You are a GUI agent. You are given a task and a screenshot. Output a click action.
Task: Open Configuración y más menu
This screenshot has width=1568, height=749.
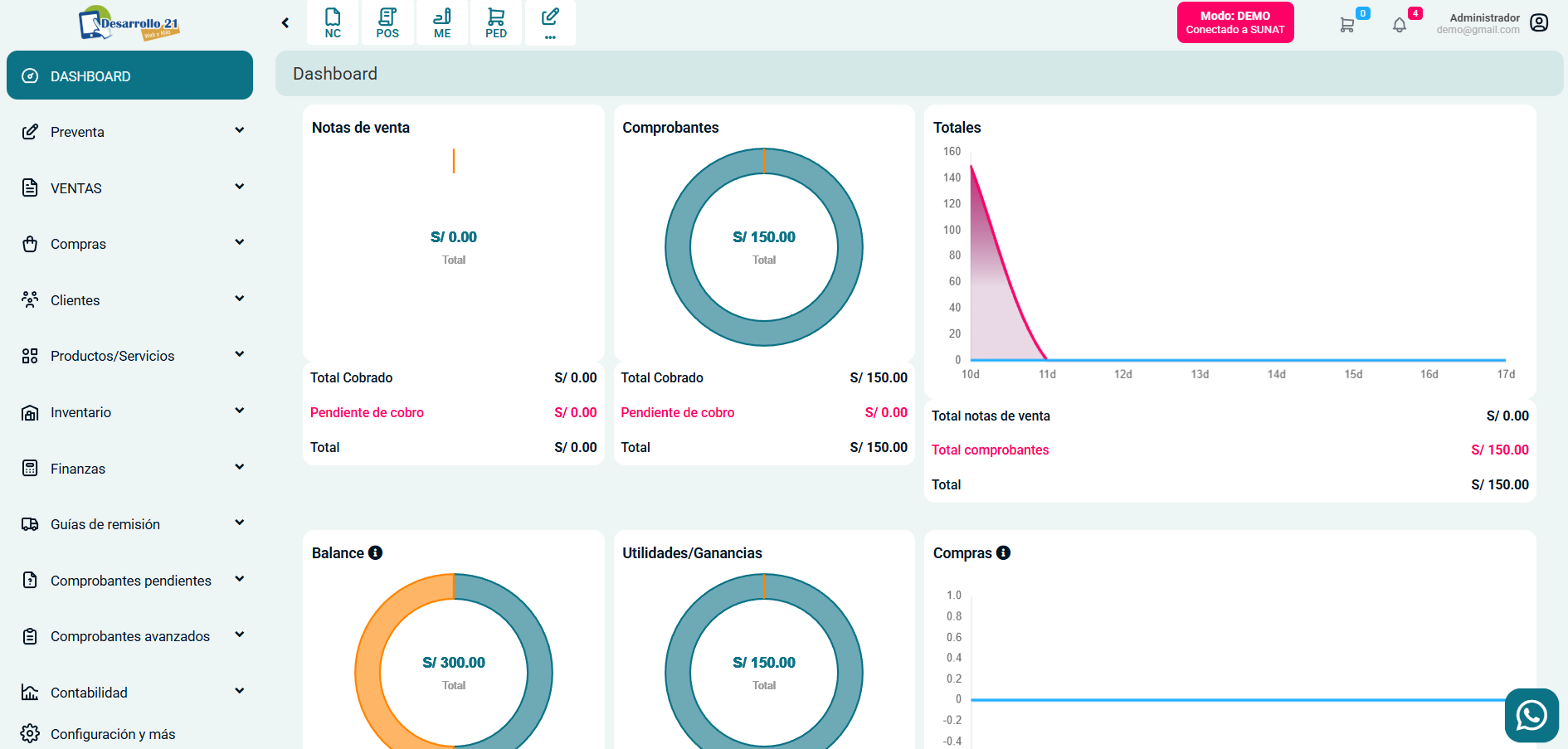pos(113,734)
